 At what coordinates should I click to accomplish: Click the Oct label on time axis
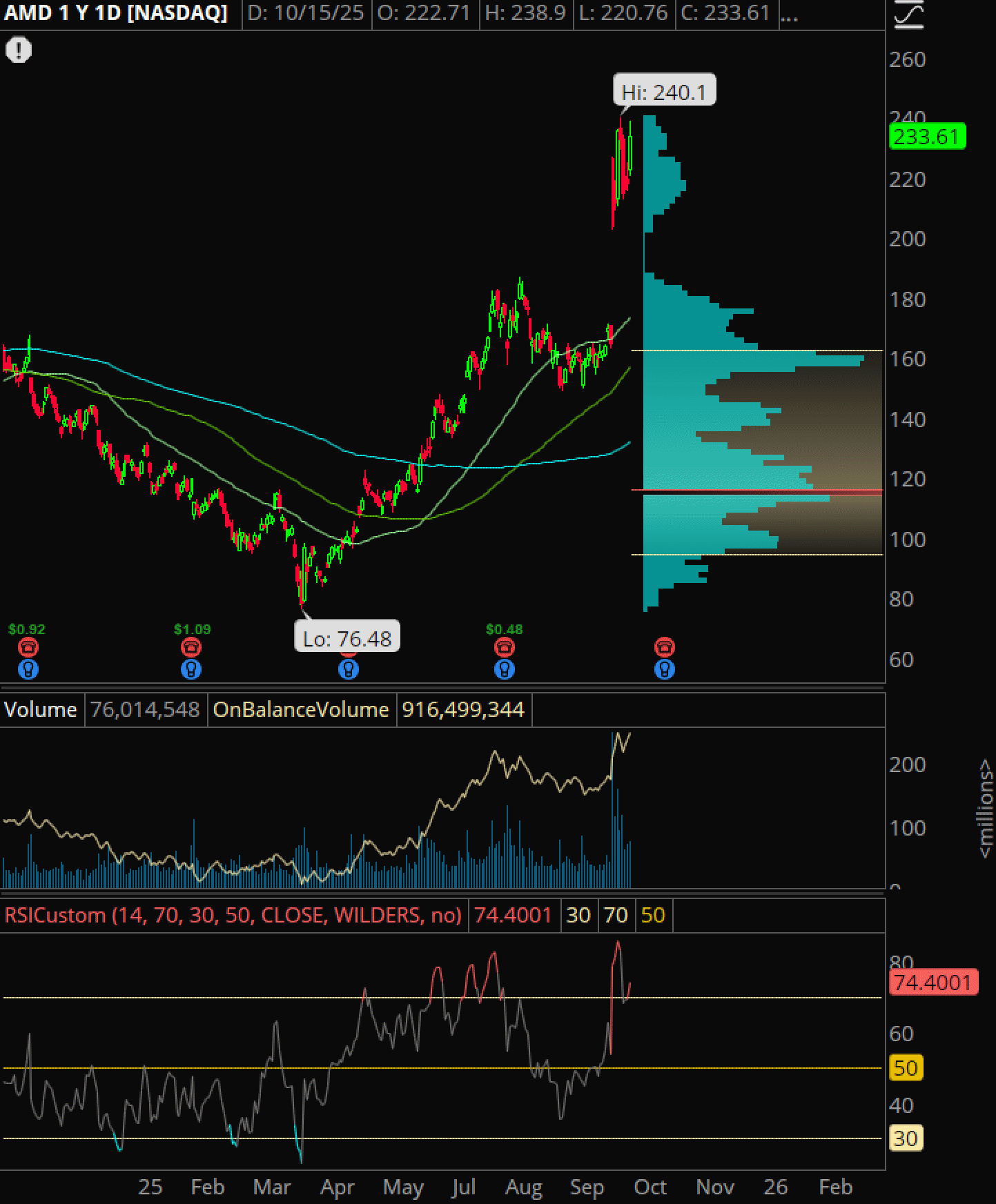click(x=650, y=1187)
